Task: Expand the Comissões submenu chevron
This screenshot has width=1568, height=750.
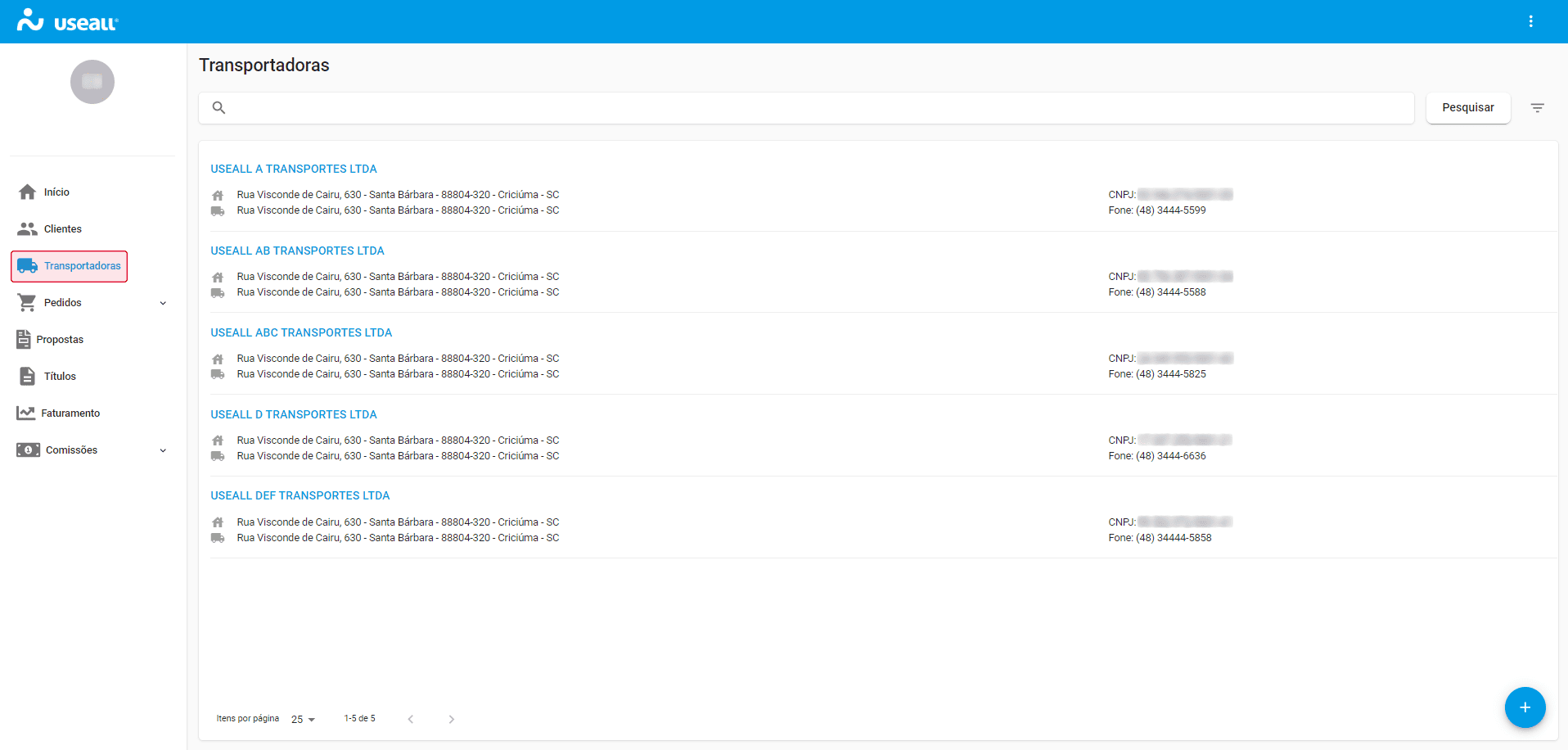Action: (x=163, y=450)
